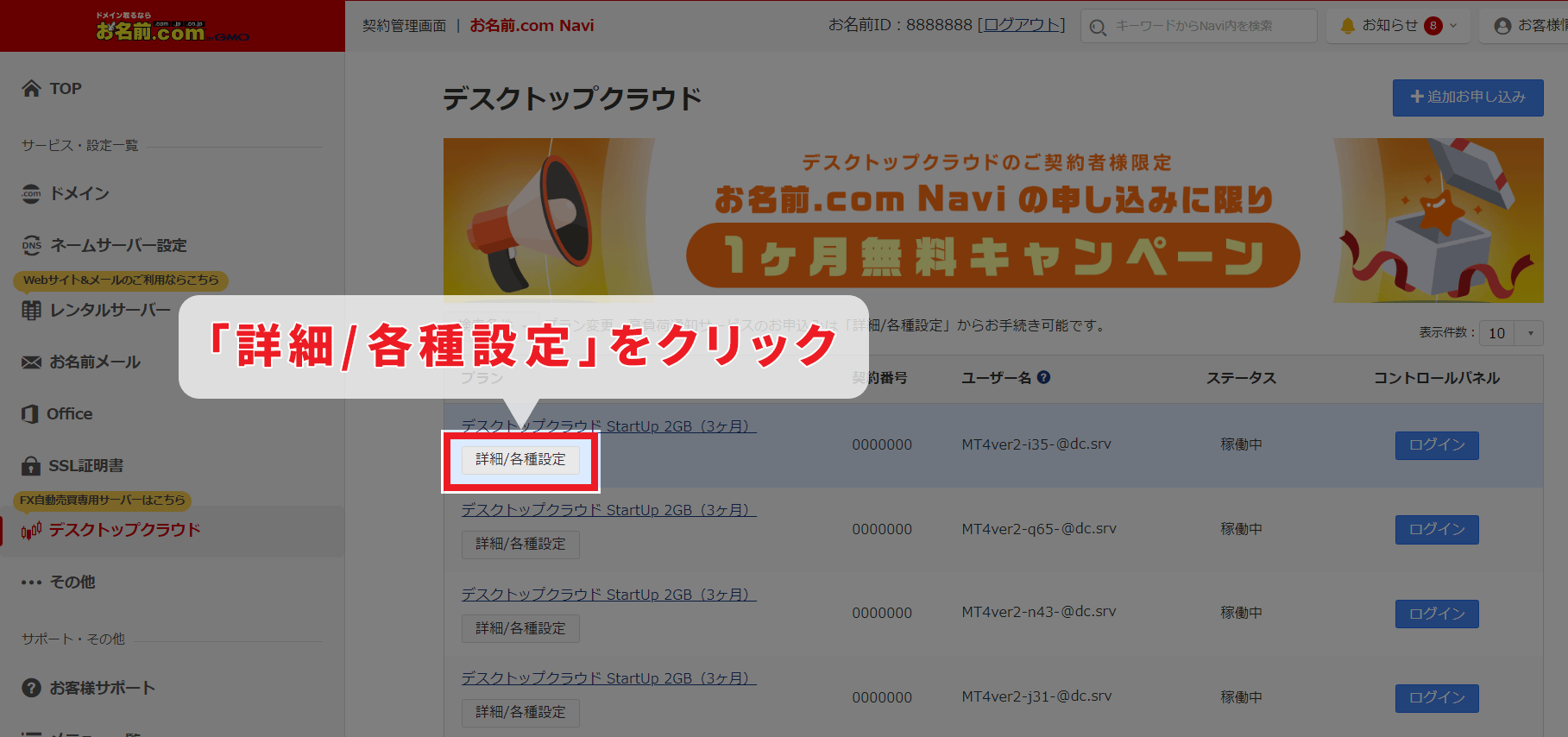The width and height of the screenshot is (1568, 737).
Task: Click the Webサイト&メールのご利用ならこちら badge
Action: click(121, 280)
